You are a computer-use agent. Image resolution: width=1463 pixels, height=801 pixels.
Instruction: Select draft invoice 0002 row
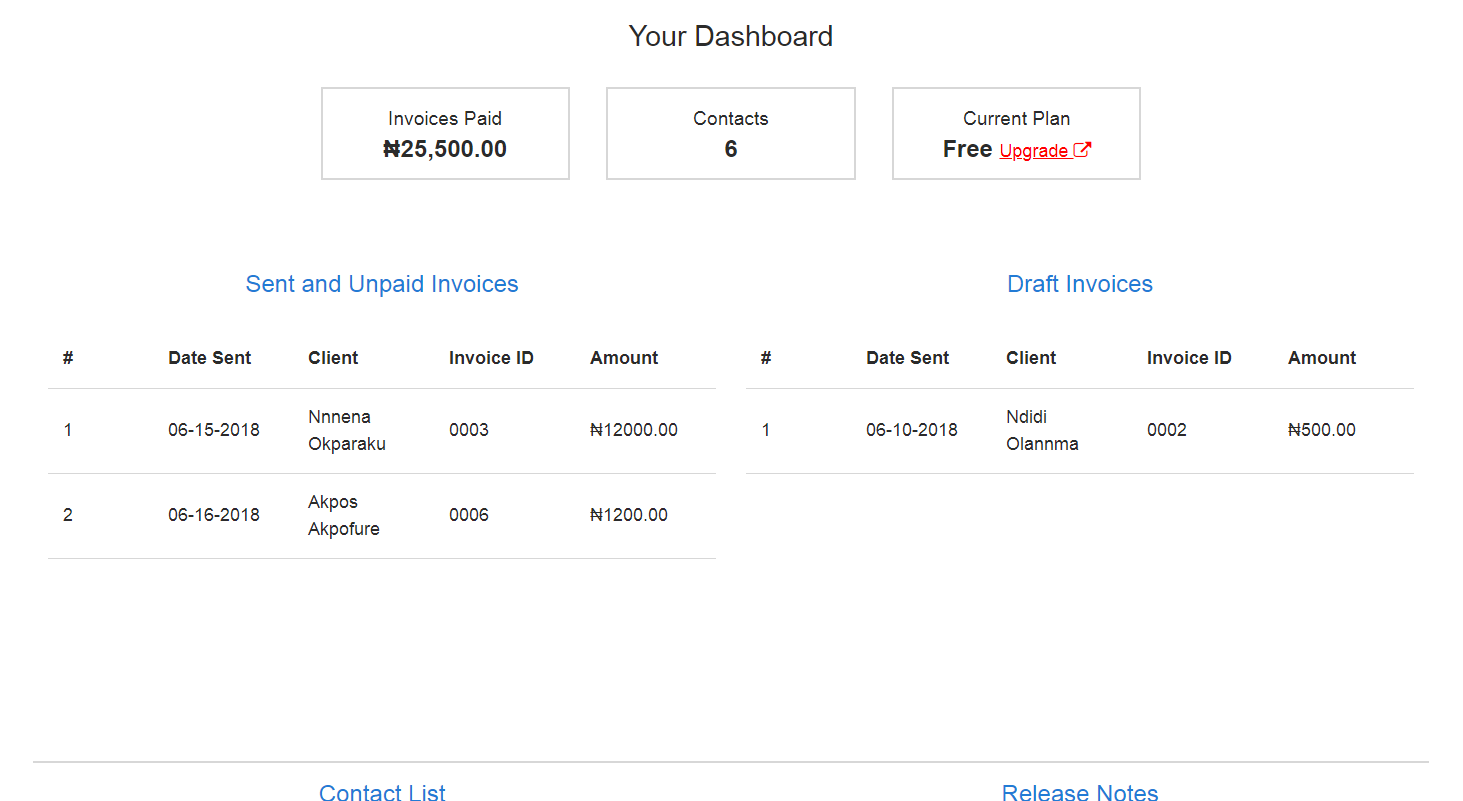click(x=1080, y=431)
